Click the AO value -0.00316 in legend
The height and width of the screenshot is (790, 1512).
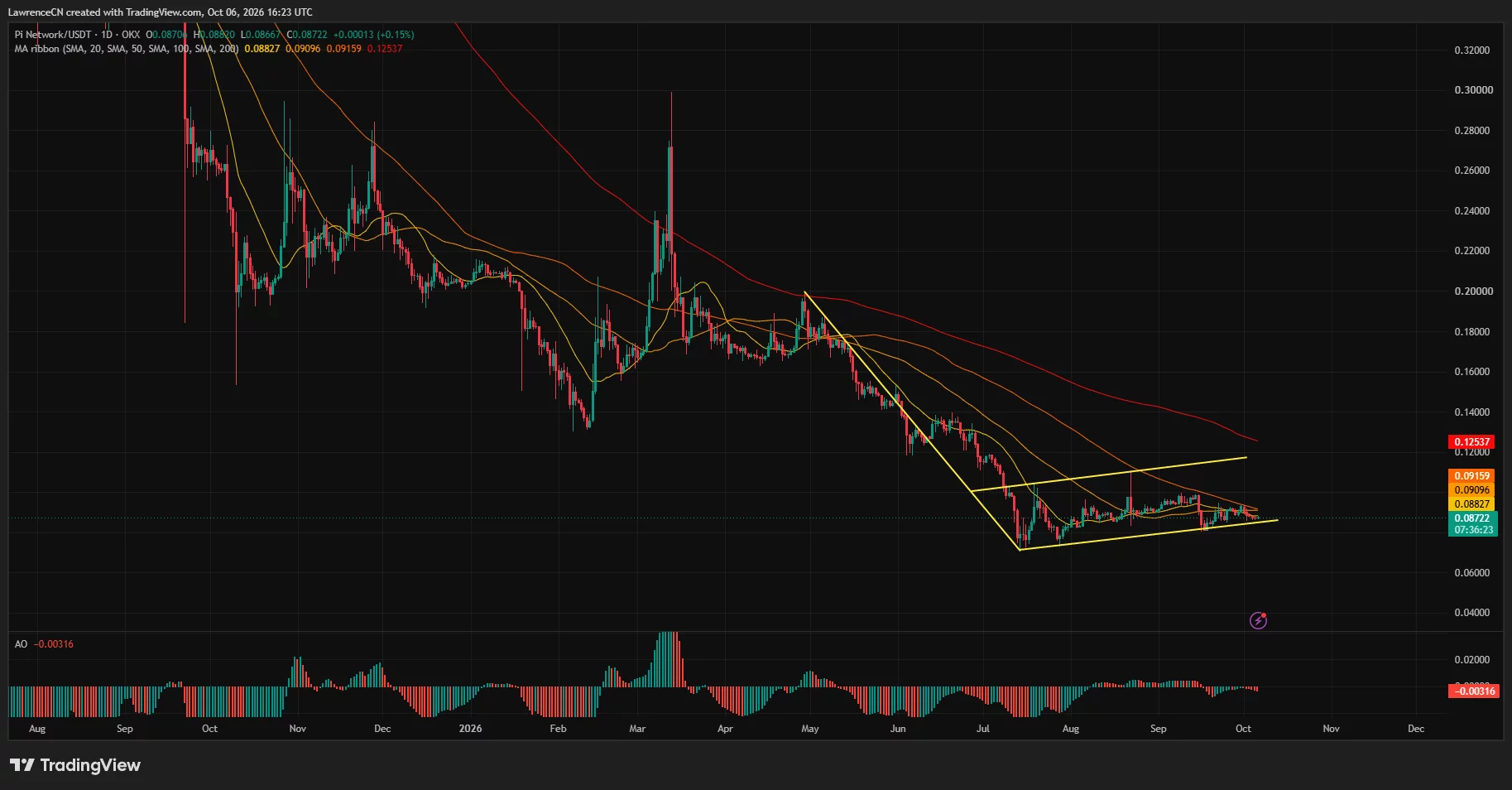tap(54, 644)
